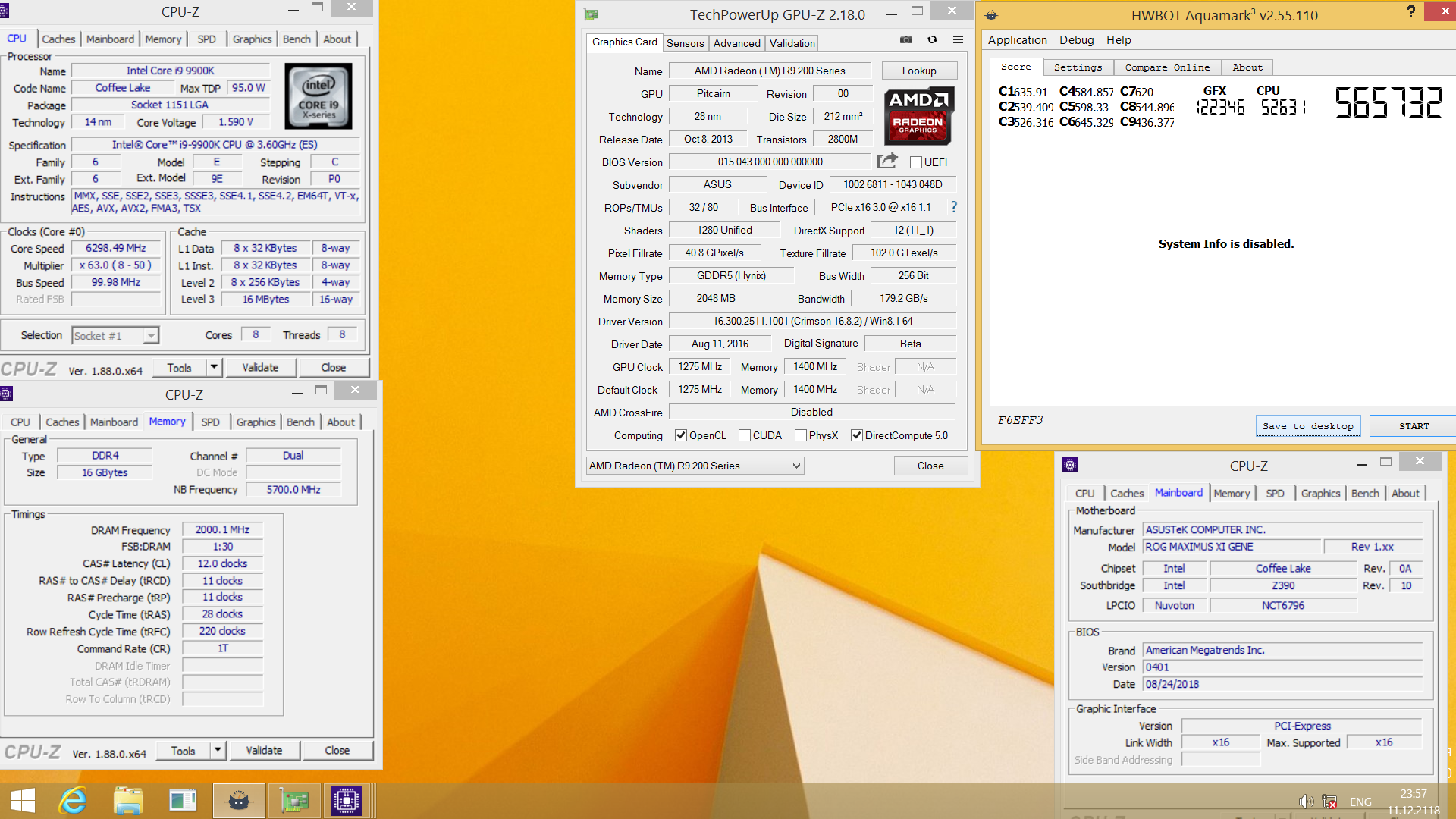1456x819 pixels.
Task: Toggle the DirectCompute 5.0 checkbox
Action: pyautogui.click(x=857, y=435)
